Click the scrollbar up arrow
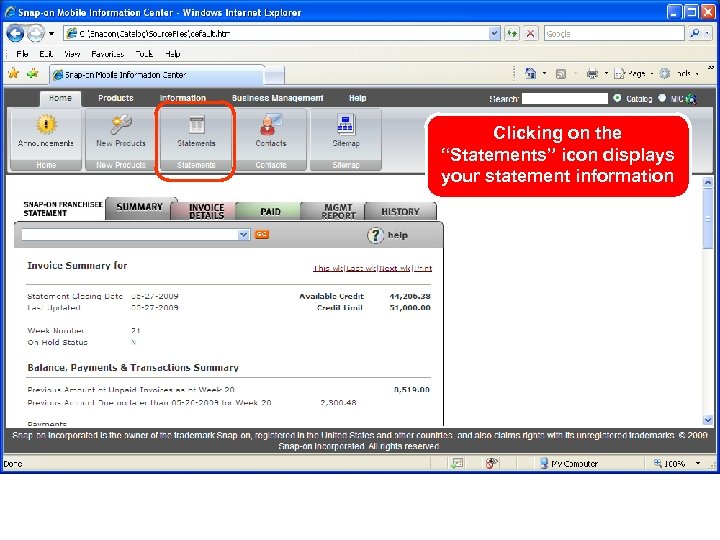 [x=708, y=182]
